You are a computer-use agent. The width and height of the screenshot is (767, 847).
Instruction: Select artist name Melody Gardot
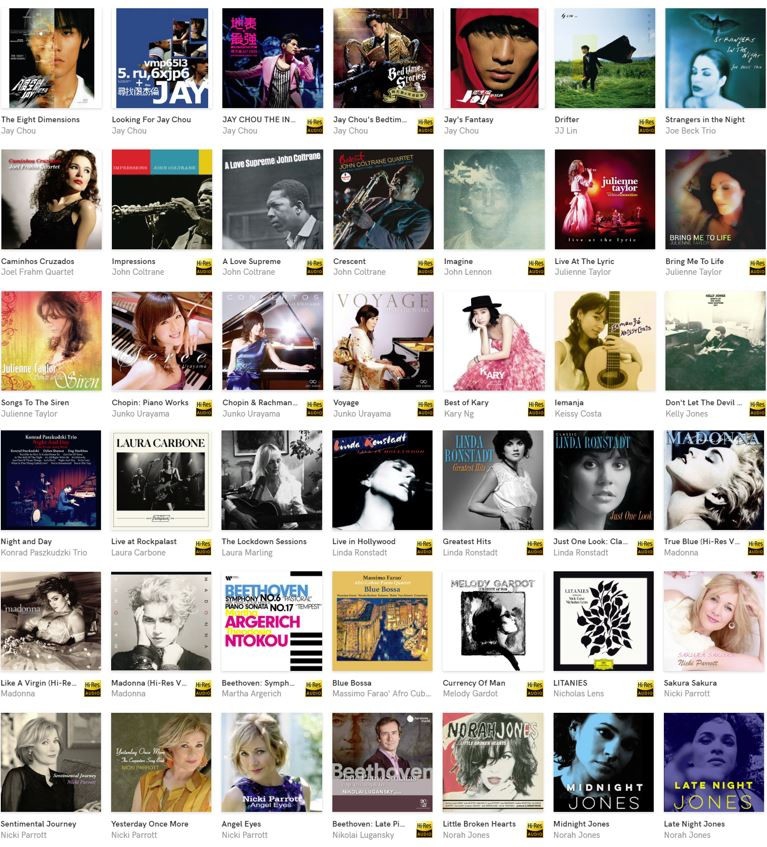(470, 694)
